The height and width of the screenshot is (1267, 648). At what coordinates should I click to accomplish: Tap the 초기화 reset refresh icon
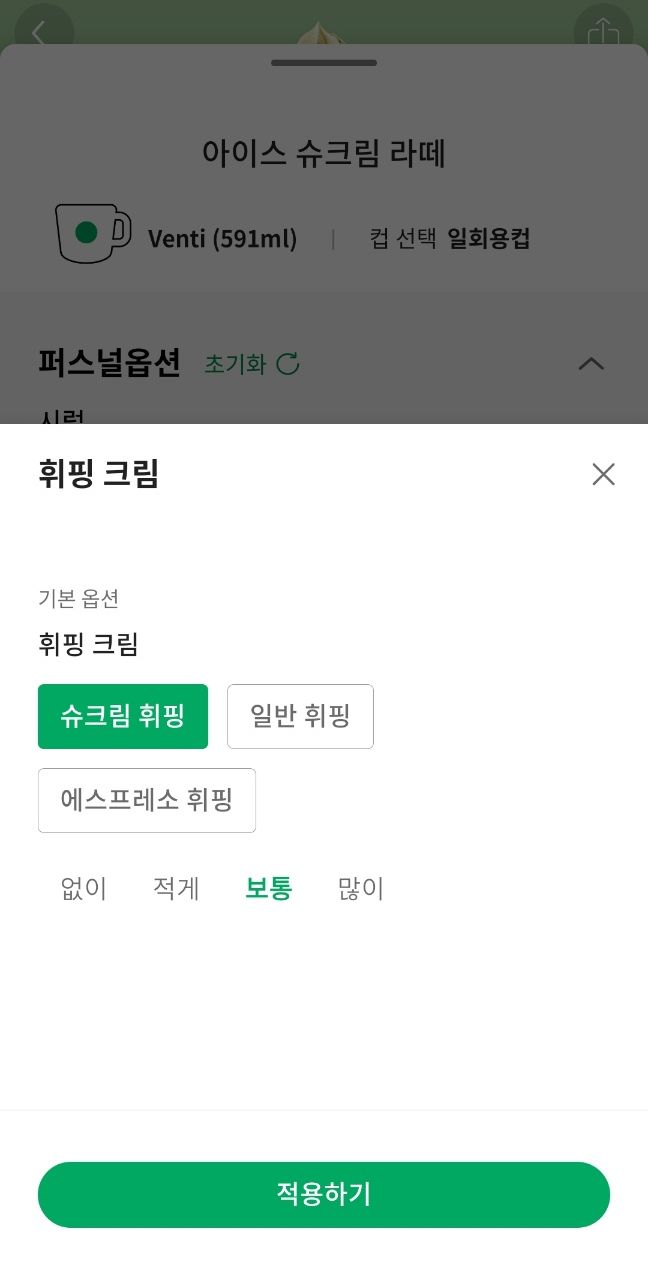pyautogui.click(x=288, y=365)
